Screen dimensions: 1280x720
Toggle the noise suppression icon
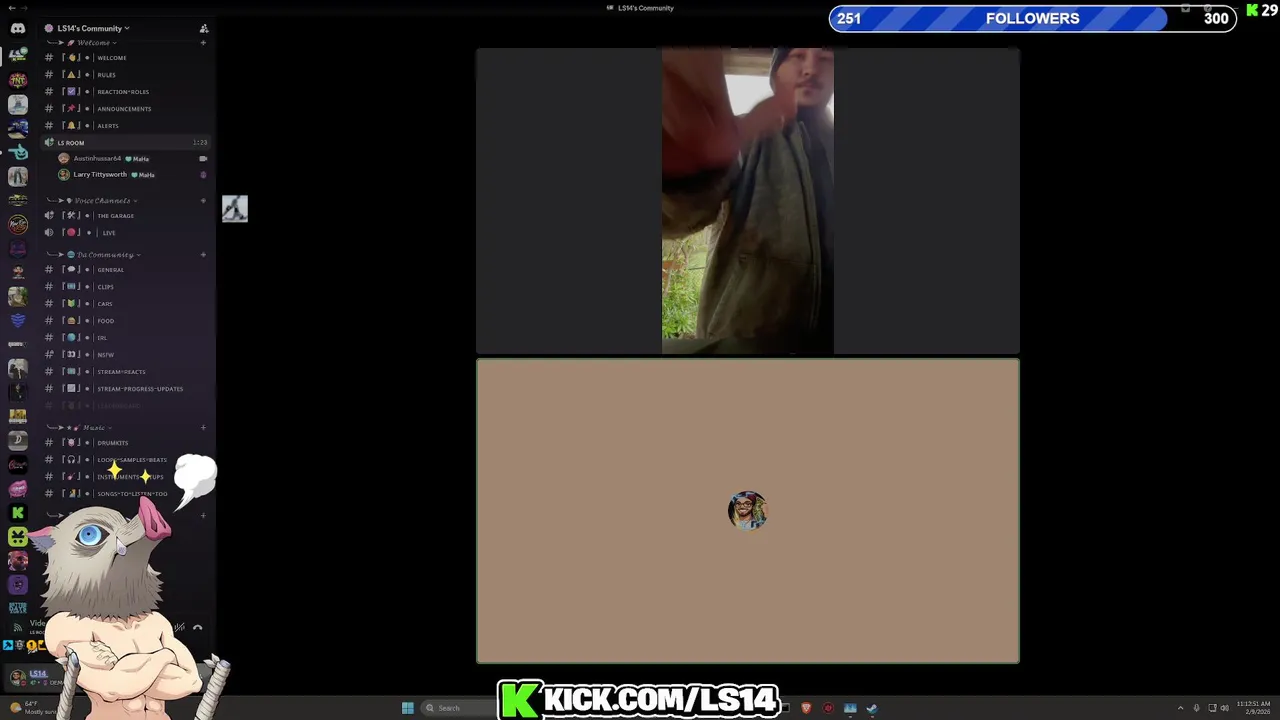point(179,628)
